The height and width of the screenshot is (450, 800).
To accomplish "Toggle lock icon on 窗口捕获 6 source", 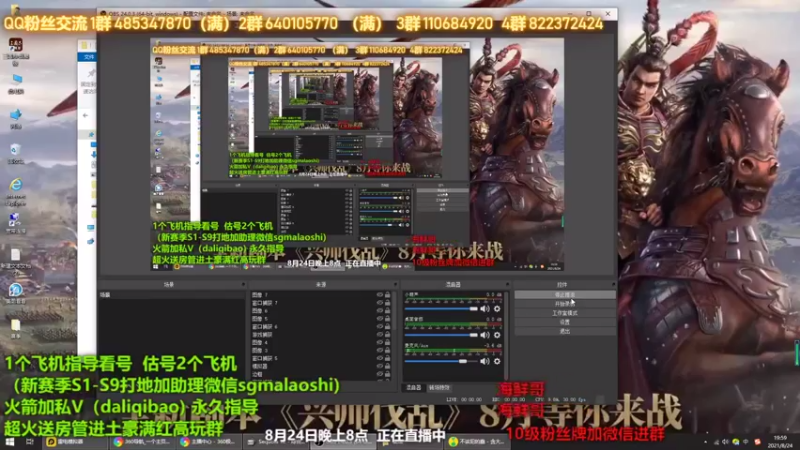I will (387, 327).
